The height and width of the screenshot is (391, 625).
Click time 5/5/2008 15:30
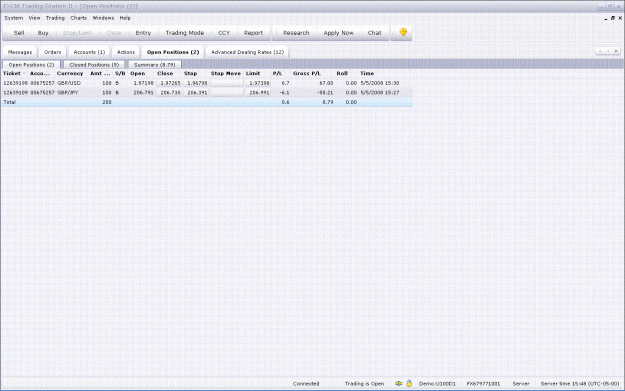[x=380, y=83]
